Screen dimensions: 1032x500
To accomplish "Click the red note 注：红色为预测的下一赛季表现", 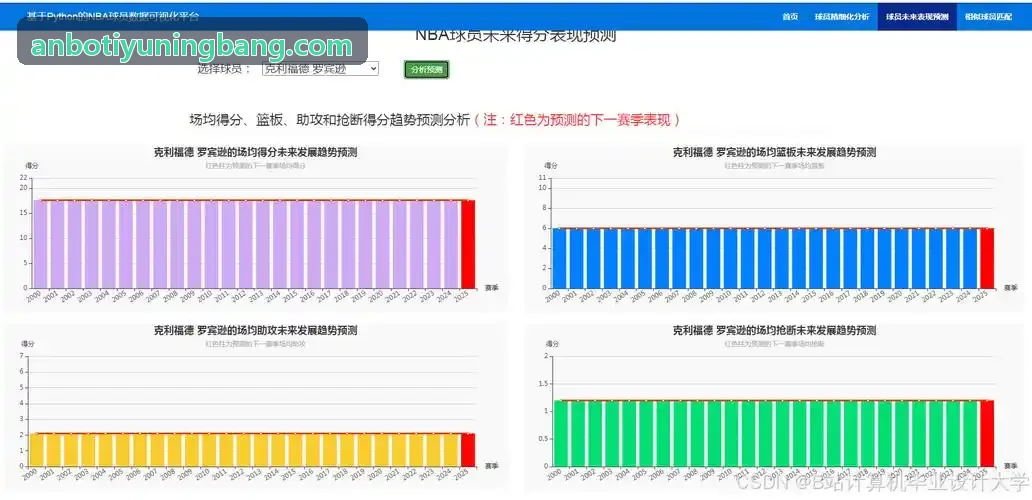I will click(577, 120).
